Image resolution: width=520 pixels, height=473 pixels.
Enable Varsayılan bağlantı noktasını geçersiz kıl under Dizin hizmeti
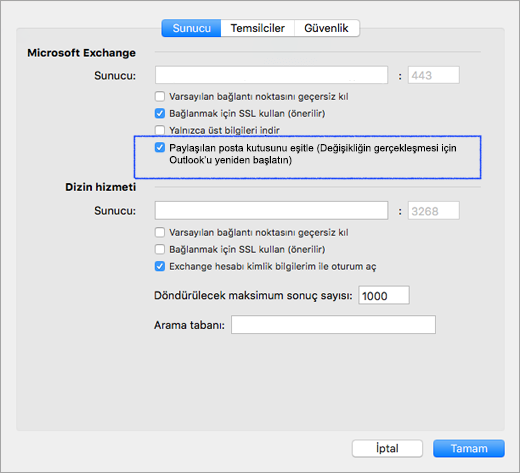[160, 232]
